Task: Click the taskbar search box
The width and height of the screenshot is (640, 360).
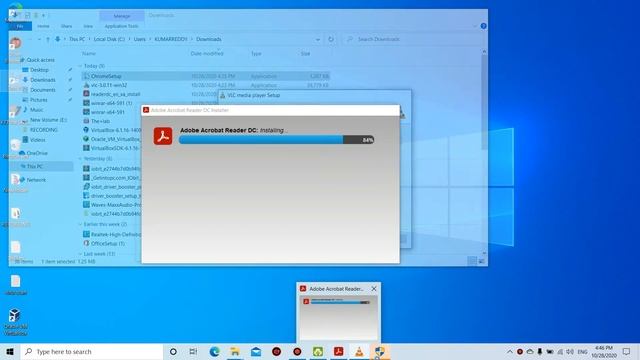Action: (92, 351)
